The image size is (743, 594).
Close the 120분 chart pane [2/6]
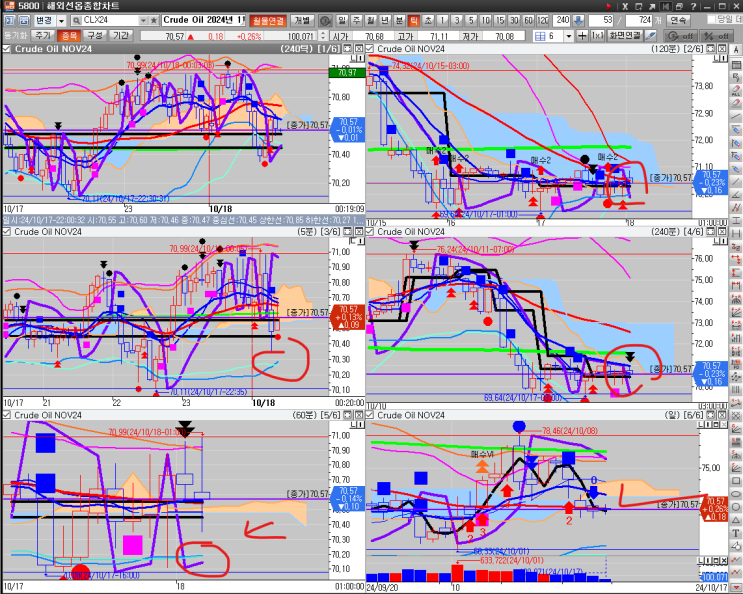(x=722, y=49)
